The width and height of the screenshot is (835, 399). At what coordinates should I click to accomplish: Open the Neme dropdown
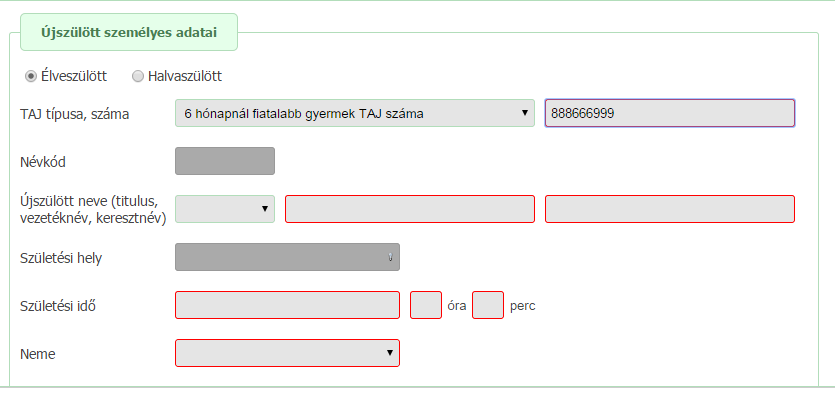[x=287, y=353]
